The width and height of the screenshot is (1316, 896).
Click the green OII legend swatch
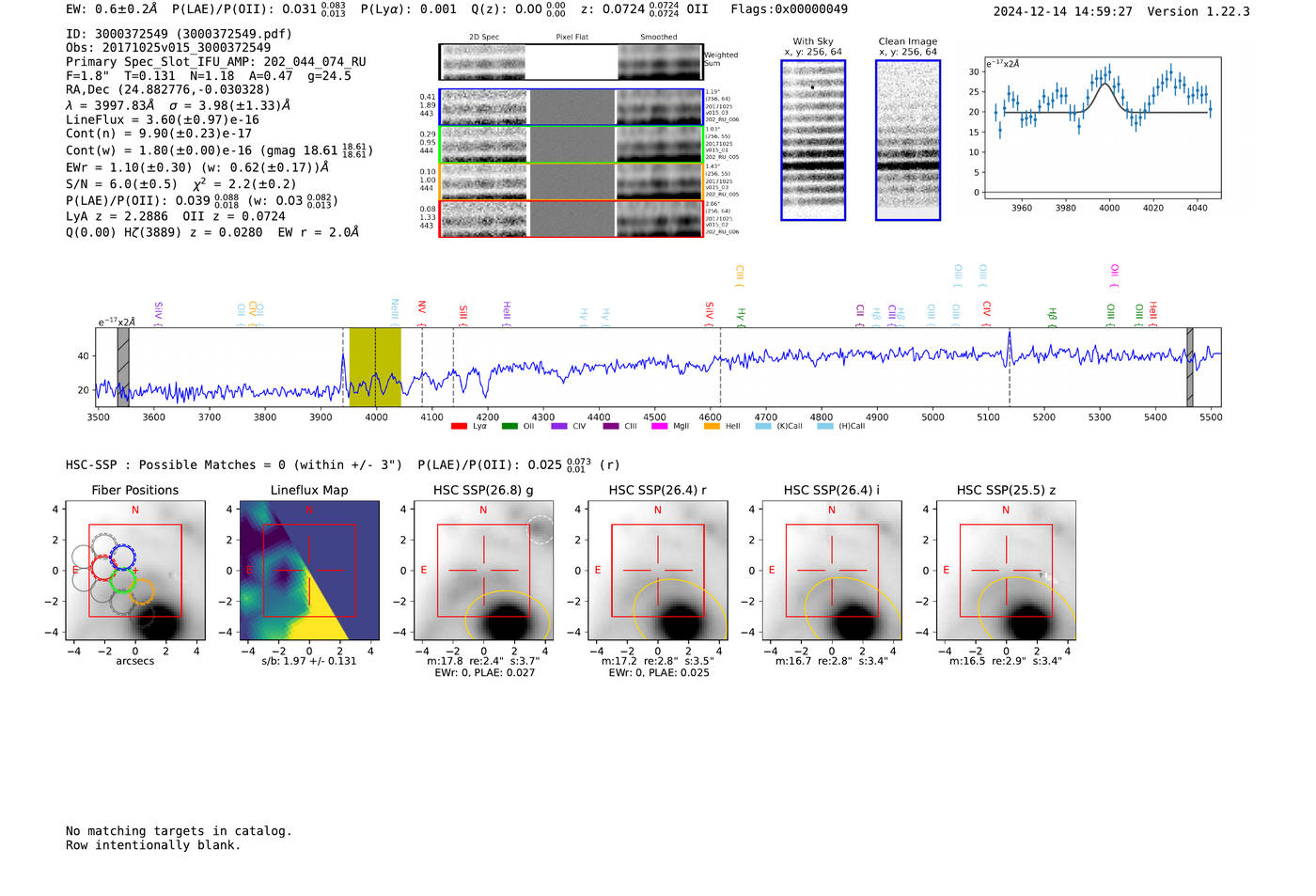(x=509, y=426)
